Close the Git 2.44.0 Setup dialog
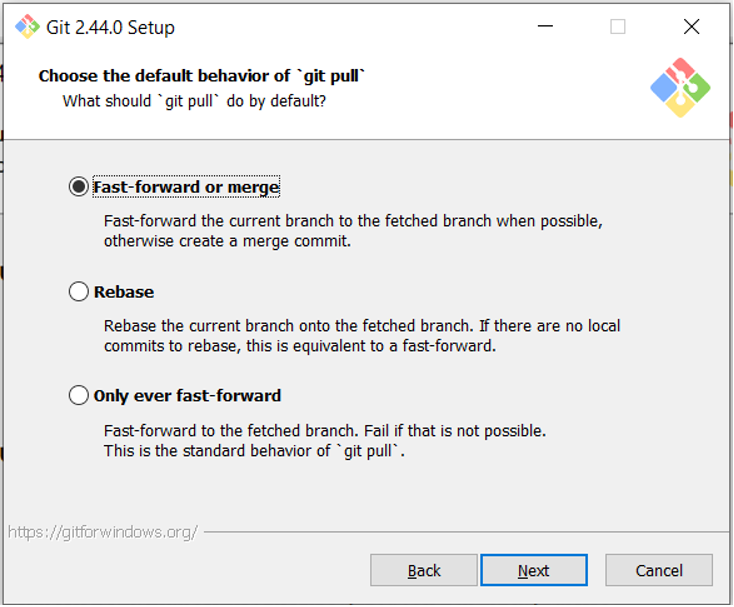Image resolution: width=734 pixels, height=607 pixels. coord(691,27)
